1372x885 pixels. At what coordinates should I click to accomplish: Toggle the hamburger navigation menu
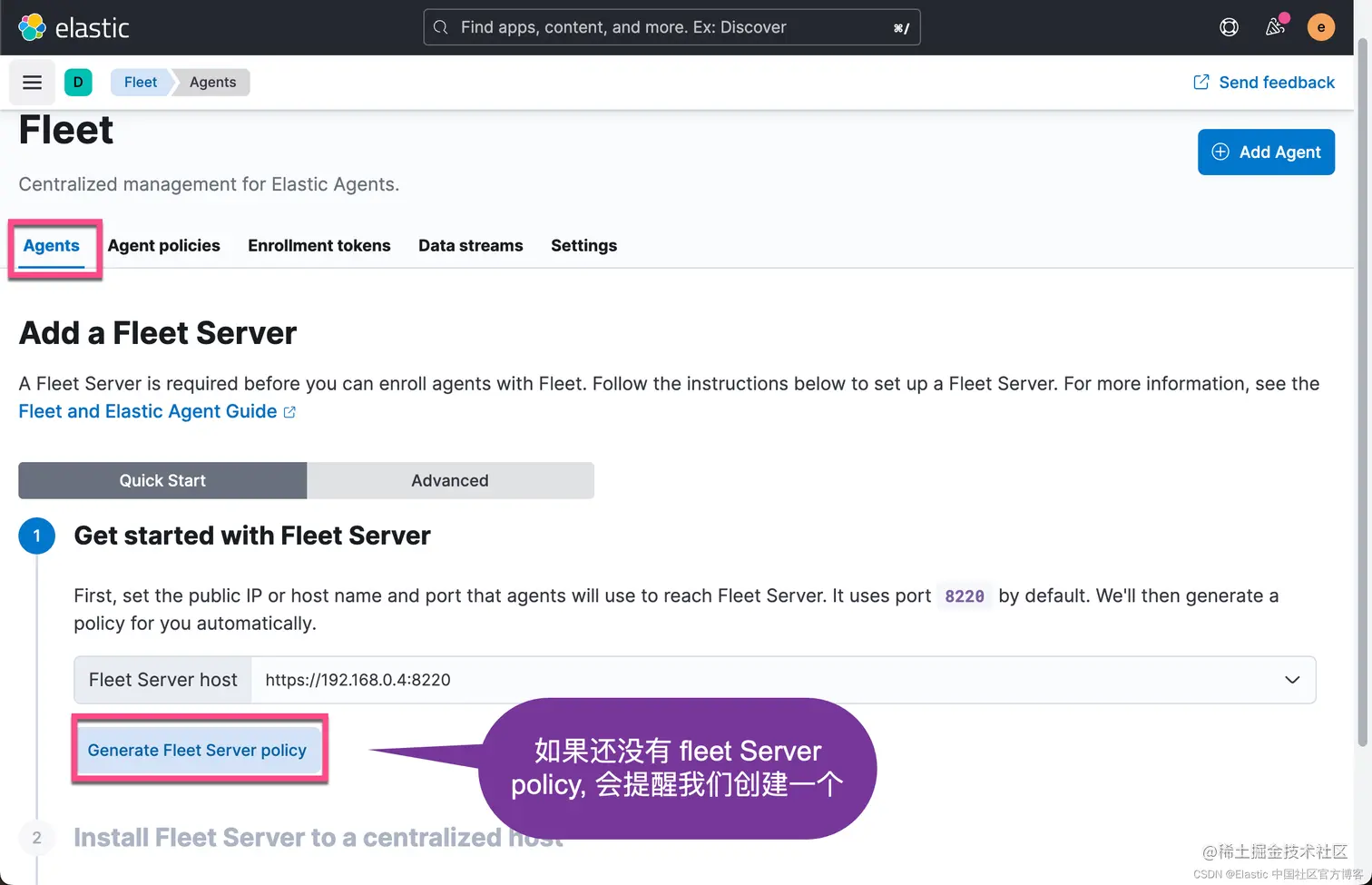pyautogui.click(x=32, y=83)
